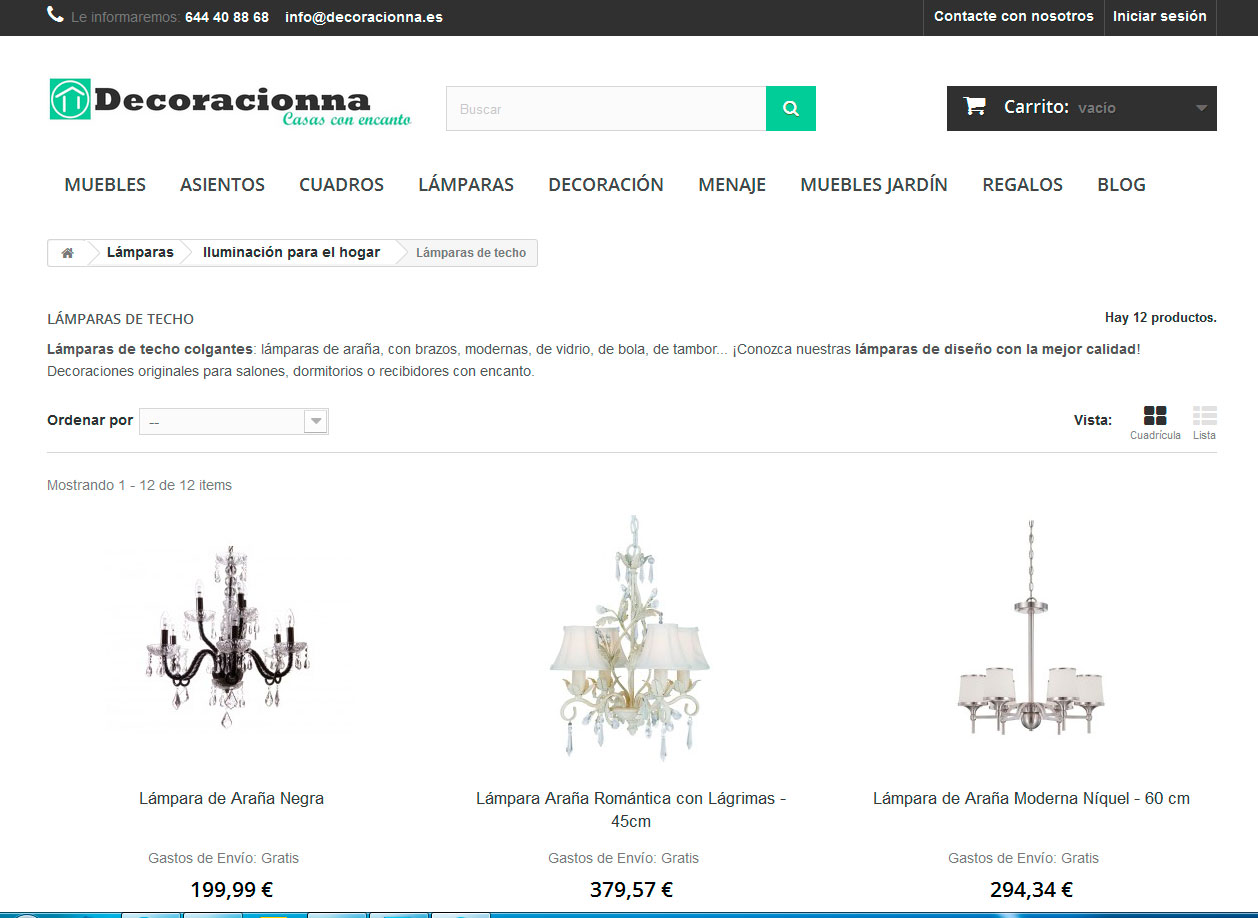Focus the Buscar search field
Viewport: 1258px width, 918px height.
(606, 109)
